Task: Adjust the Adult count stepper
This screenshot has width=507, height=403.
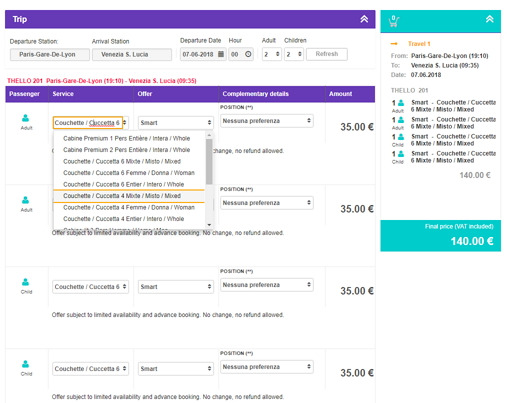Action: [272, 54]
